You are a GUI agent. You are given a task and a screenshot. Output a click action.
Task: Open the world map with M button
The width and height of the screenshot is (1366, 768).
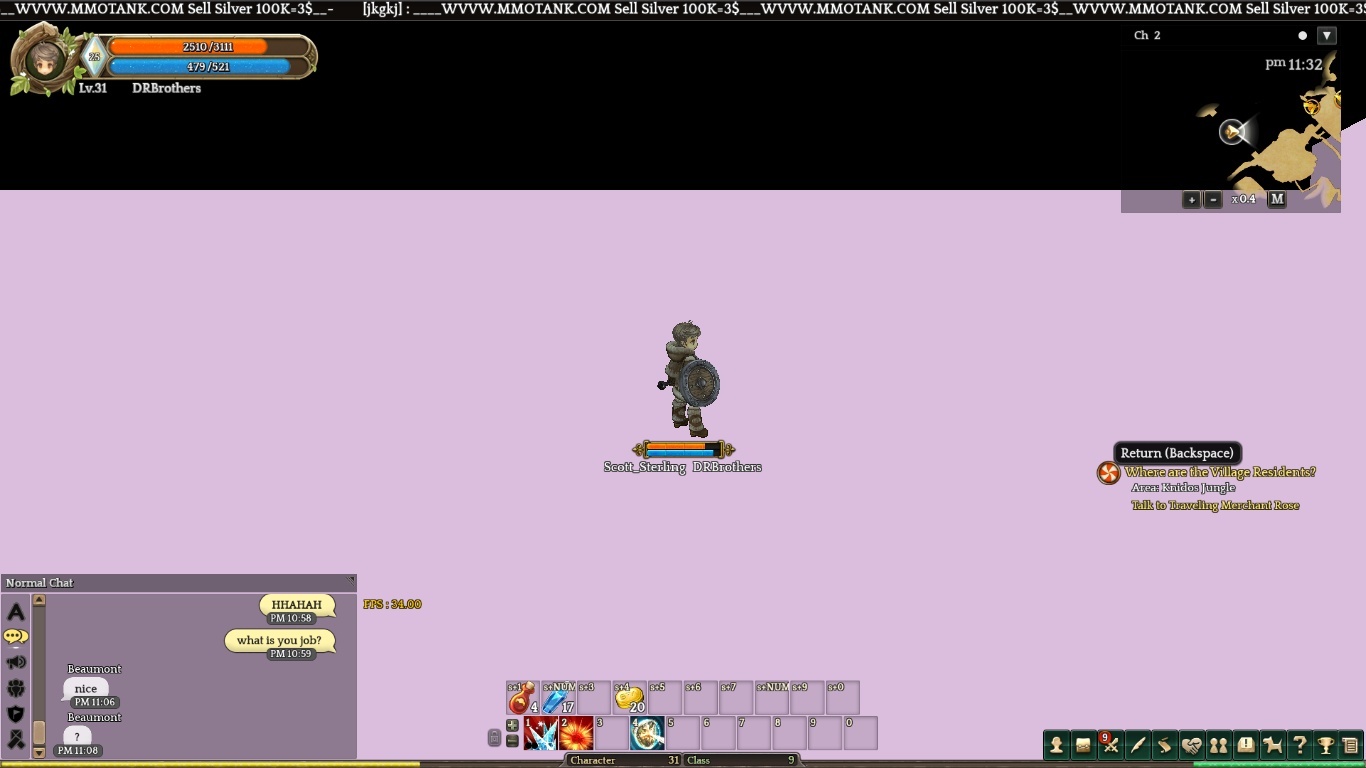(1277, 199)
